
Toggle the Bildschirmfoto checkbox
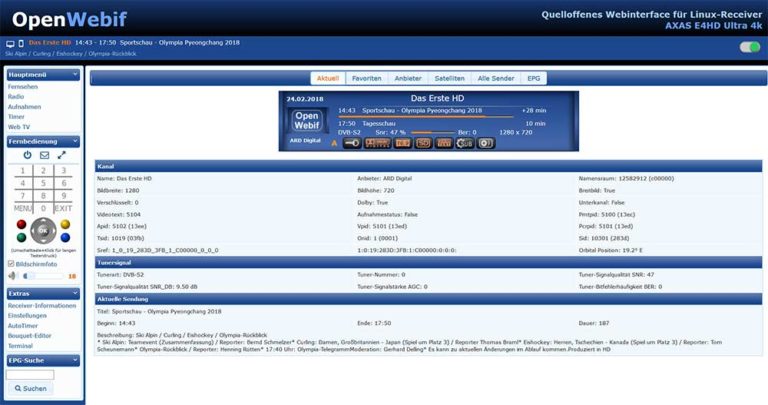[11, 263]
